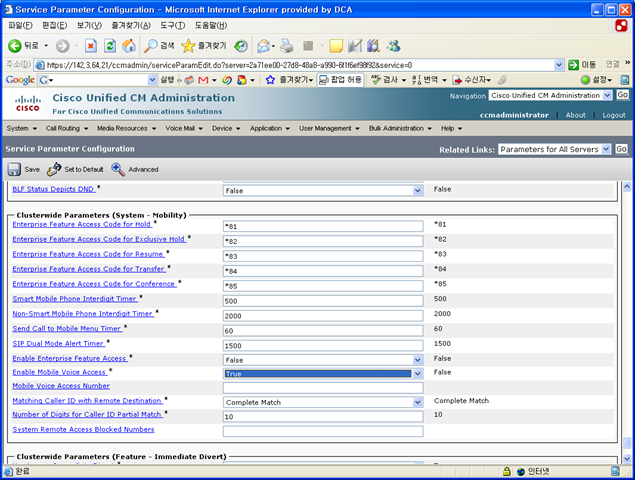Click the Messenger people icon
This screenshot has width=635, height=480.
coord(393,46)
